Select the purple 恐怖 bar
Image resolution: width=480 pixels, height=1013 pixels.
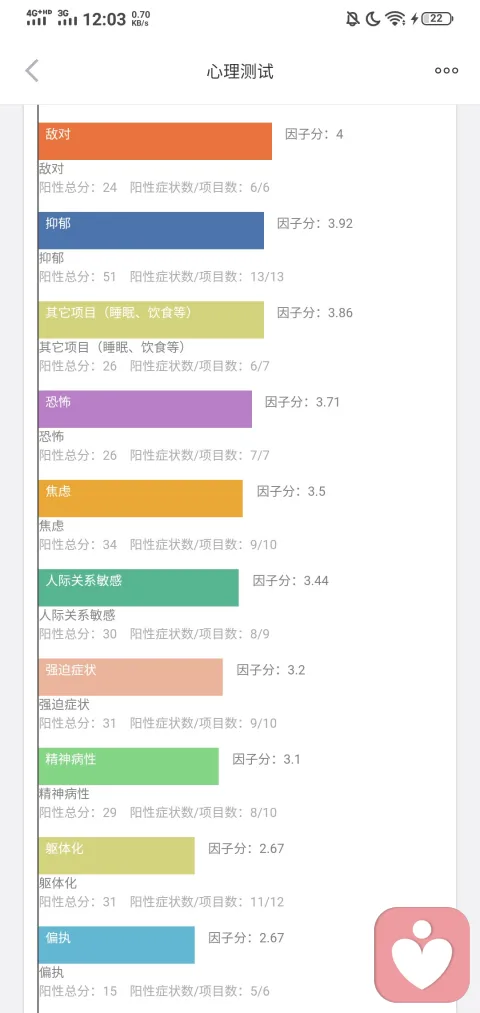click(145, 409)
